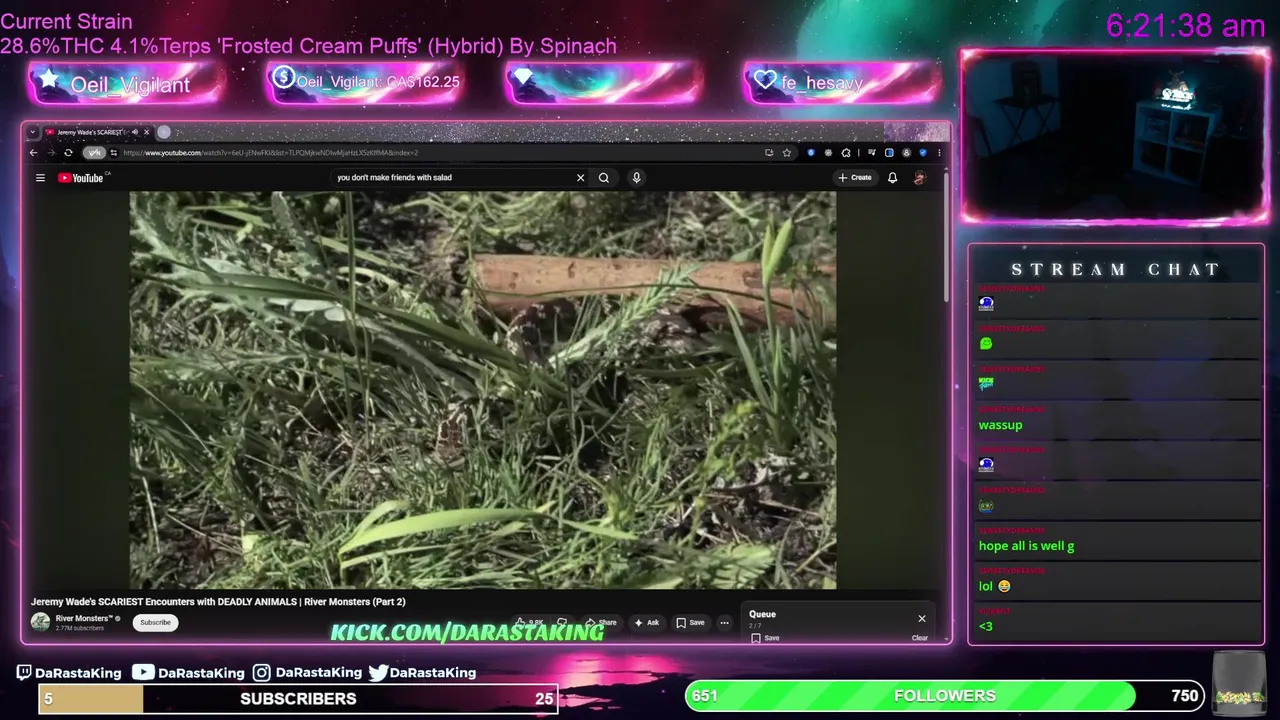Share the River Monsters video
This screenshot has height=720, width=1280.
(x=601, y=622)
